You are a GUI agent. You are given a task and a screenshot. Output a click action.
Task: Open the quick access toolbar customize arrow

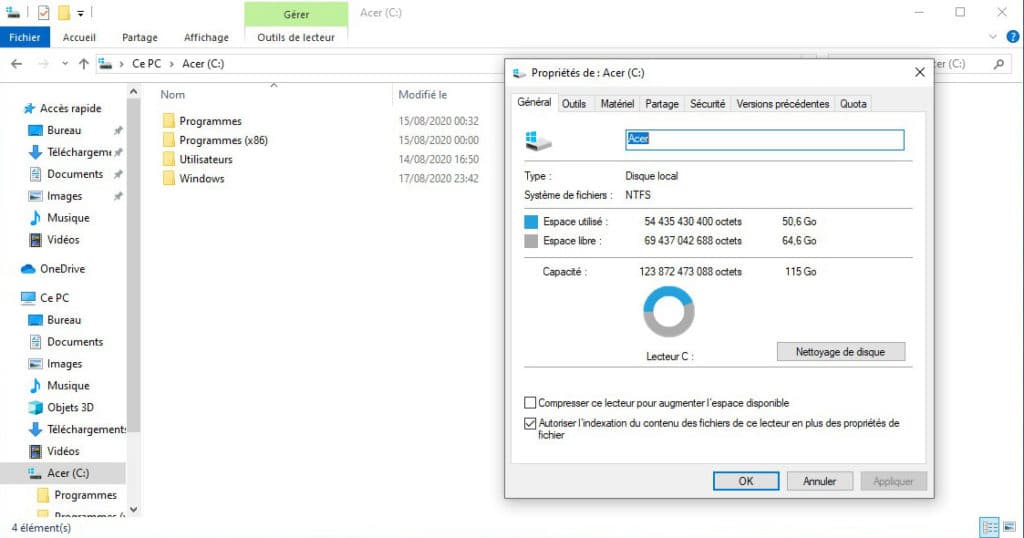coord(80,12)
